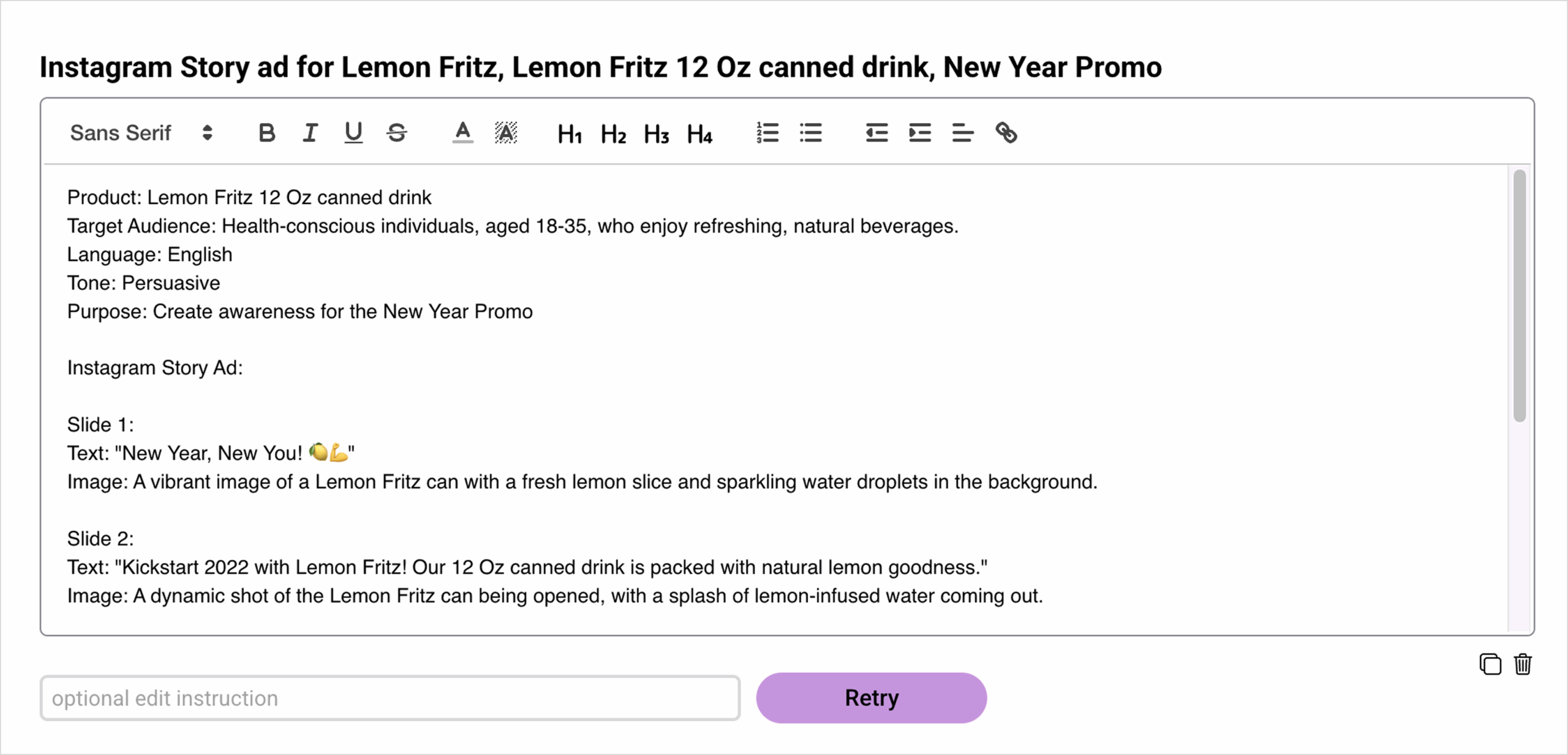Toggle underline text formatting
Viewport: 1568px width, 755px height.
point(353,133)
